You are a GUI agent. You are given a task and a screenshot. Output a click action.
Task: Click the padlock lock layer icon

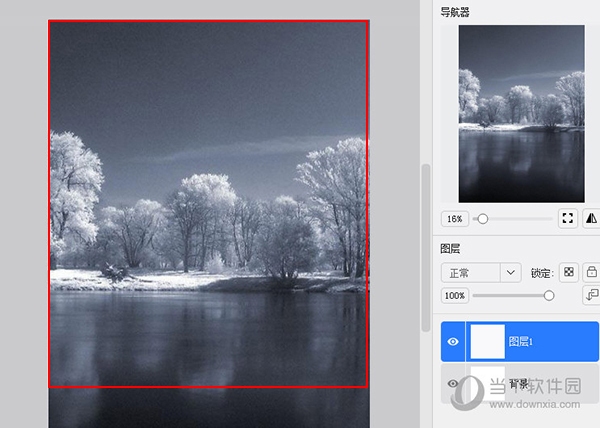pyautogui.click(x=591, y=272)
